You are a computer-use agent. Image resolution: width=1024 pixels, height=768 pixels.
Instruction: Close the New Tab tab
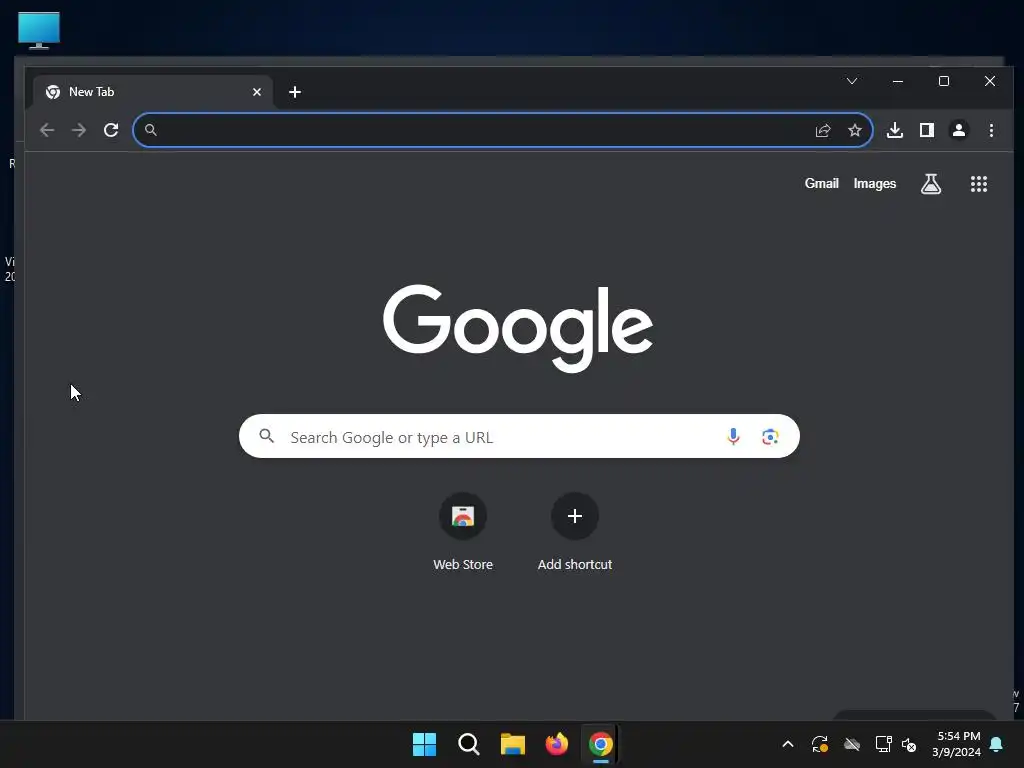tap(257, 92)
